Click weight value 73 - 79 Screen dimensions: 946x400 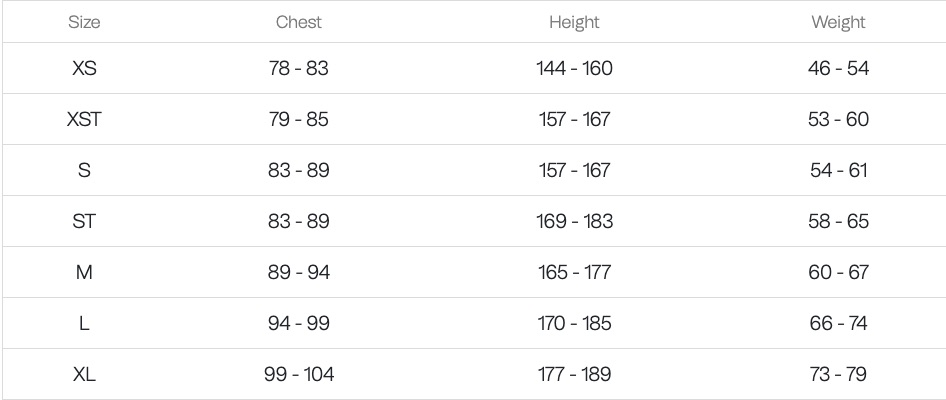point(838,375)
